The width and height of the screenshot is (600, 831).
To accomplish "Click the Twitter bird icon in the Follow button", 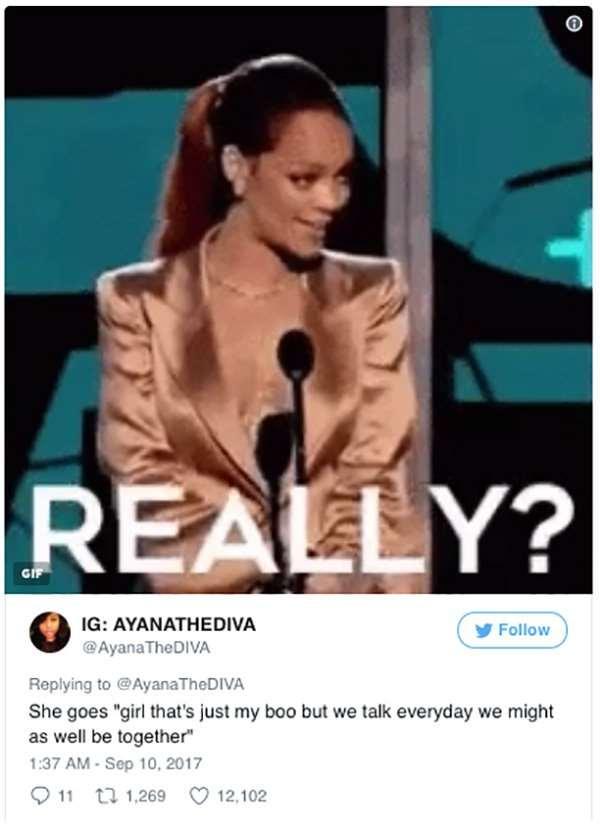I will 484,630.
